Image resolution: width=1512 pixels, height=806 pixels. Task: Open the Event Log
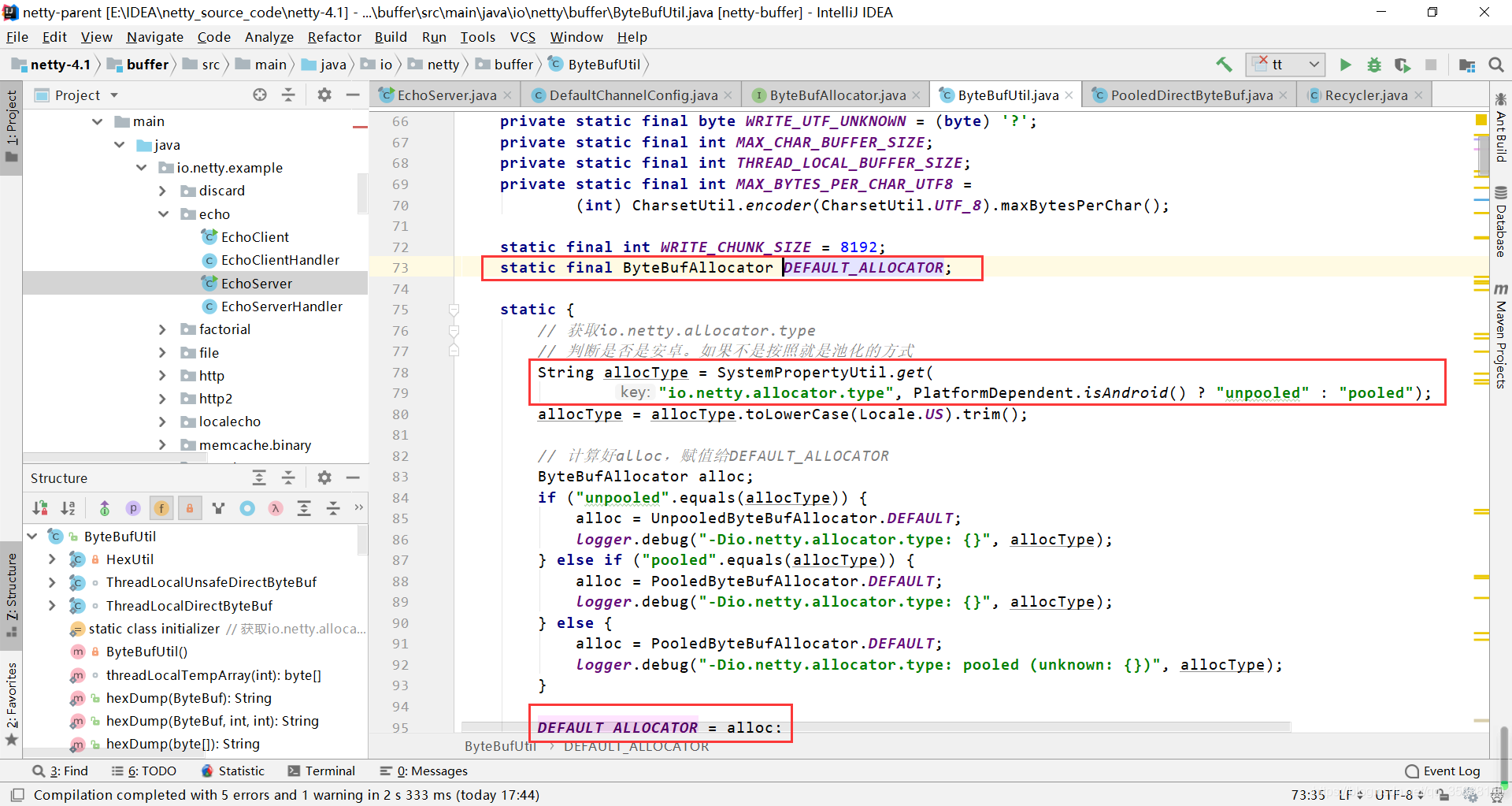point(1443,771)
